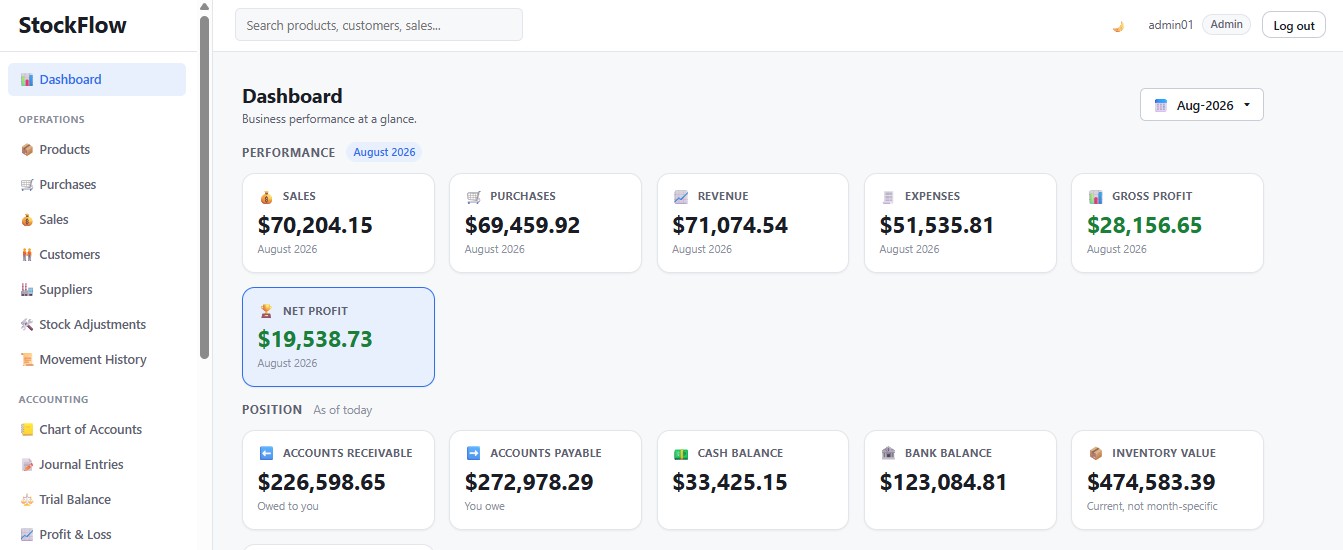The image size is (1343, 550).
Task: Click the cash icon on Cash Balance card
Action: (680, 454)
